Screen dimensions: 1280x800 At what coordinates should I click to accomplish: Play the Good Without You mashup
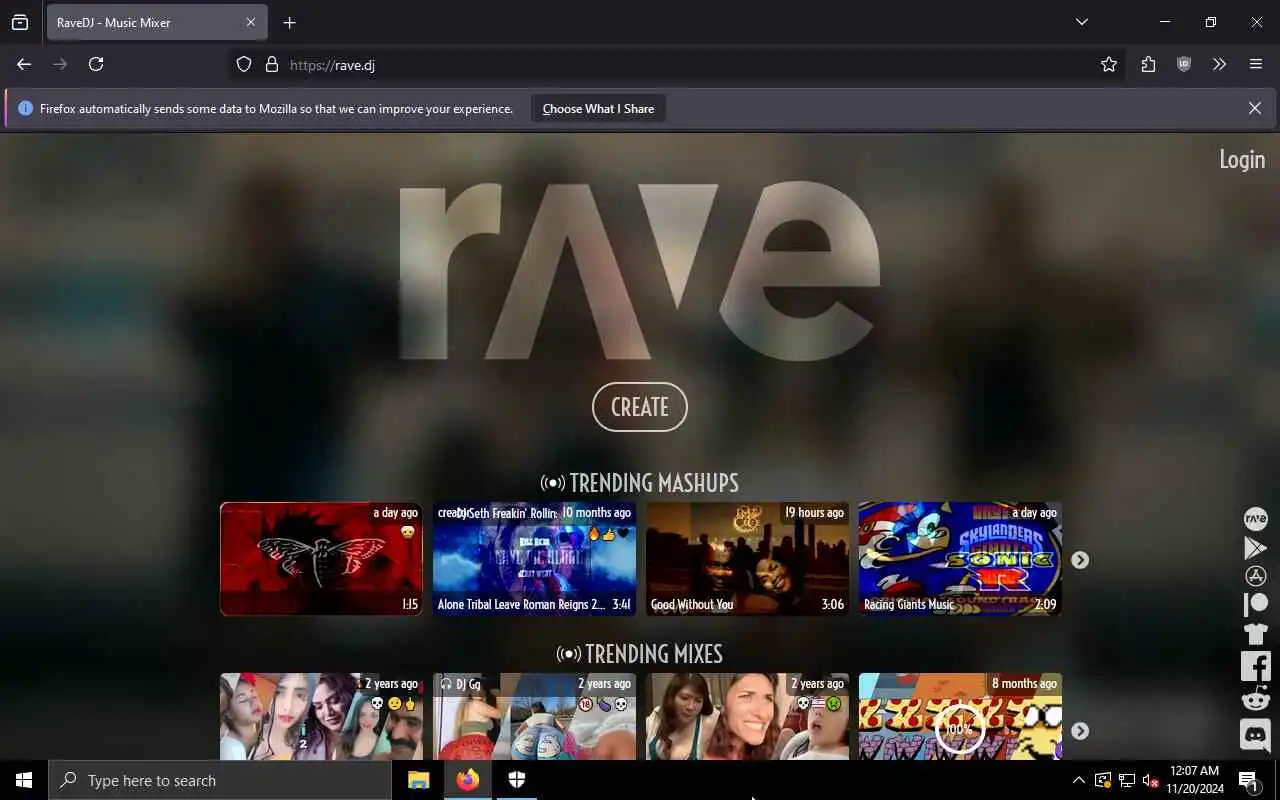pyautogui.click(x=747, y=559)
